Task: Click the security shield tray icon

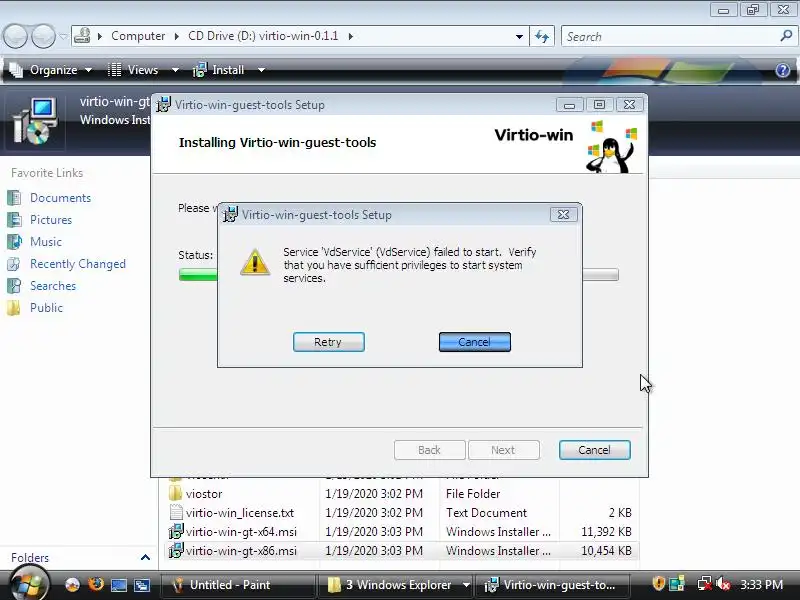Action: (x=659, y=584)
